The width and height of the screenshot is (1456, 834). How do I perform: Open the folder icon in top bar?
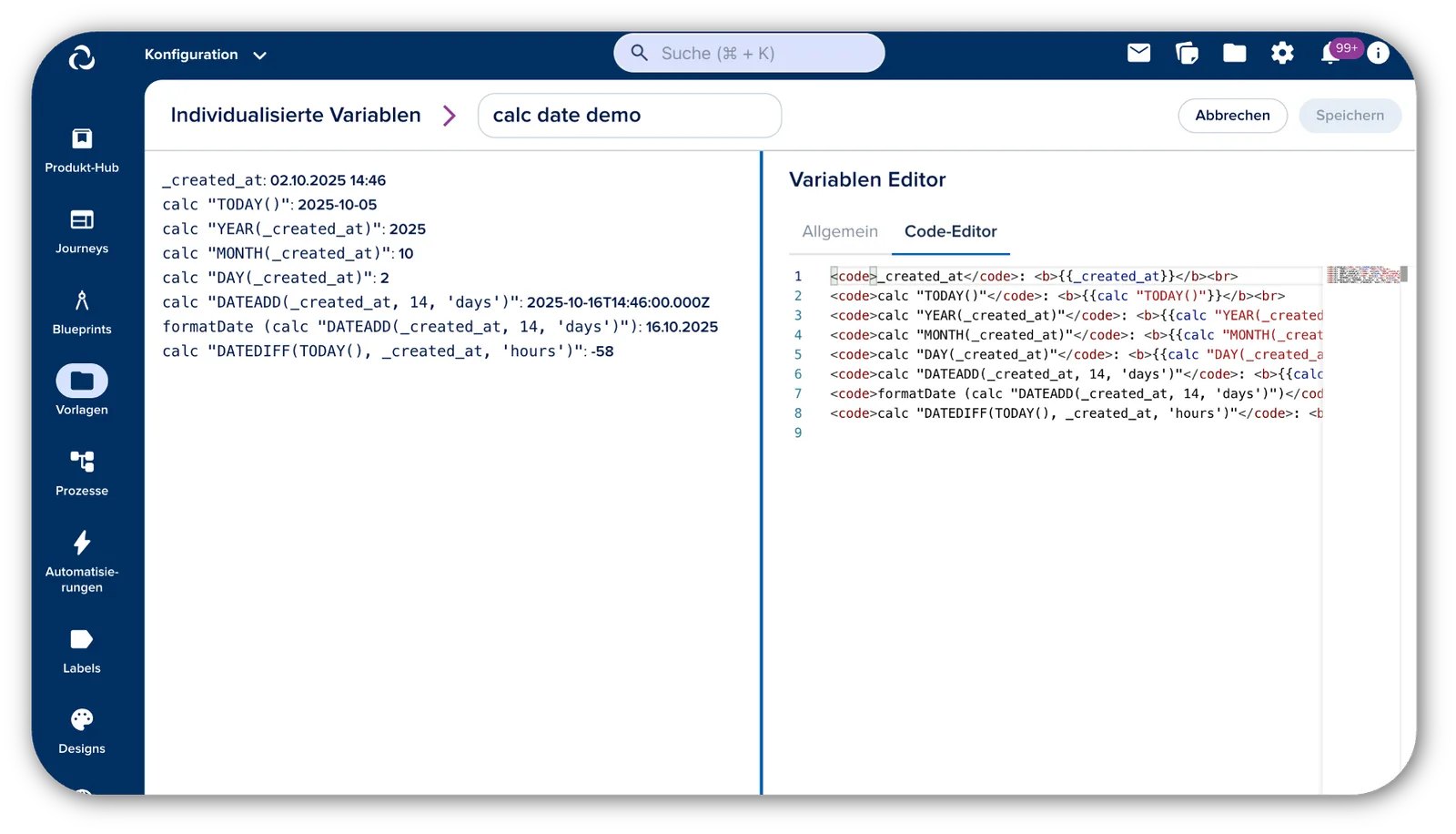click(x=1234, y=53)
